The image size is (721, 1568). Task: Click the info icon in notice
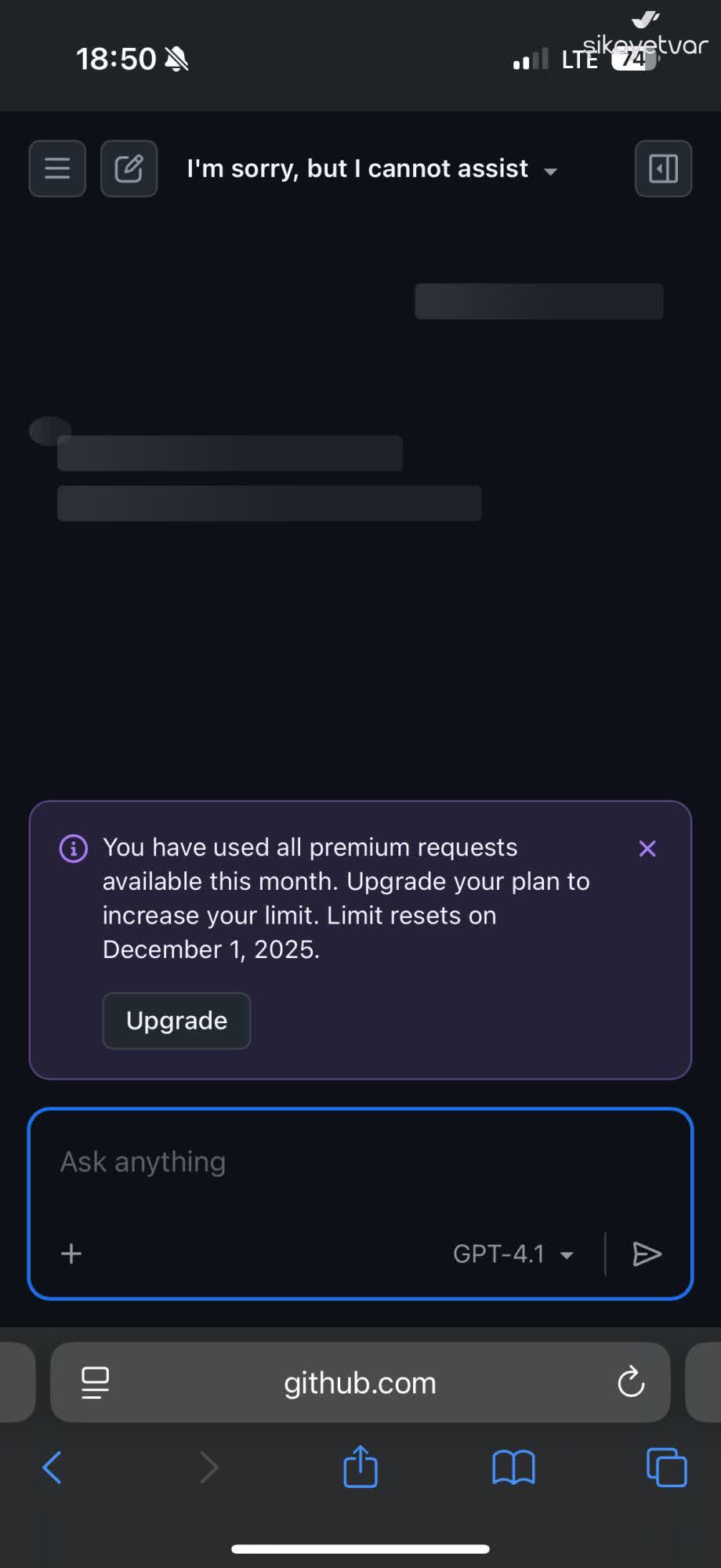74,848
